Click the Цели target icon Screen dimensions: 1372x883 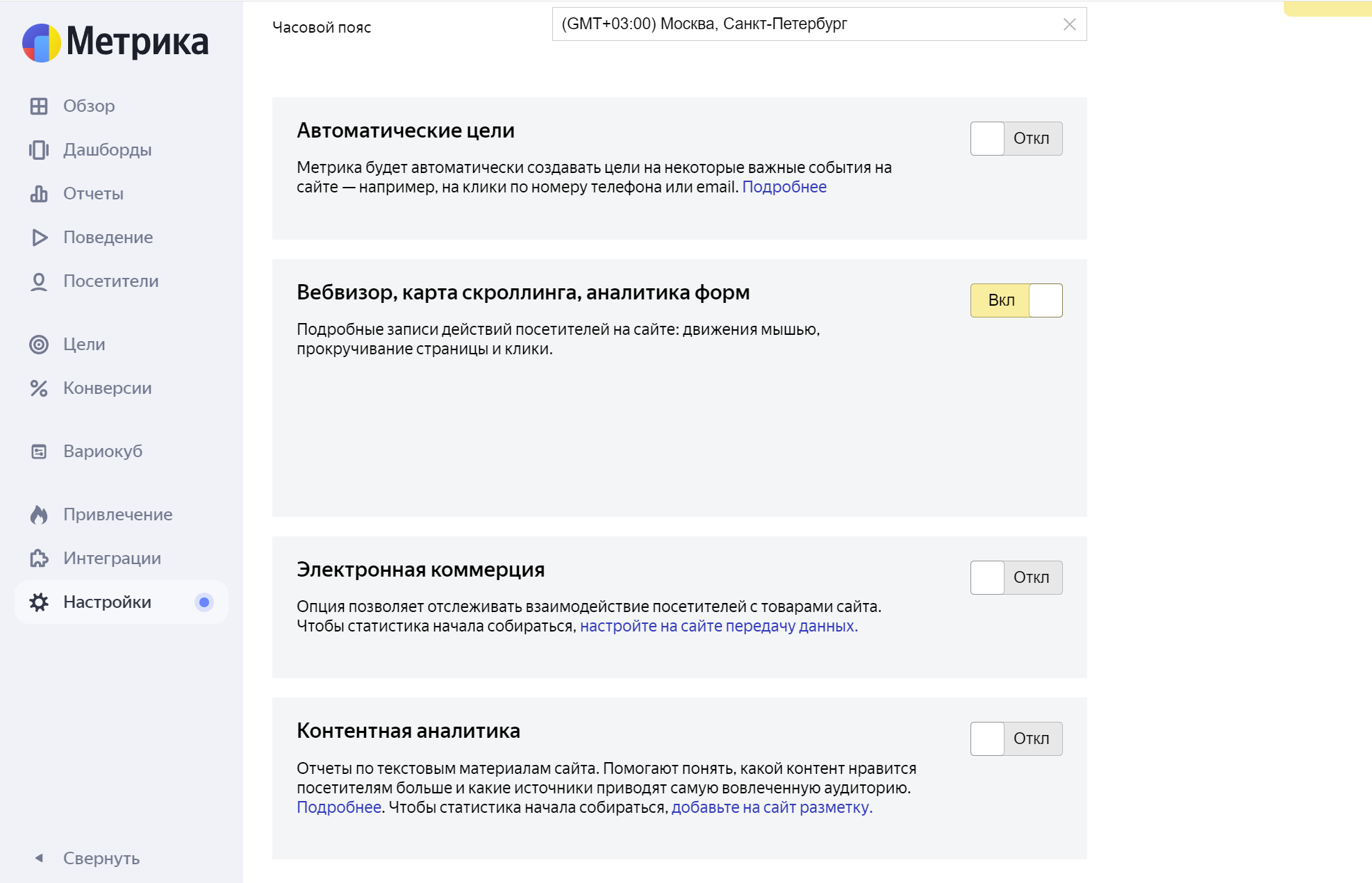(39, 345)
